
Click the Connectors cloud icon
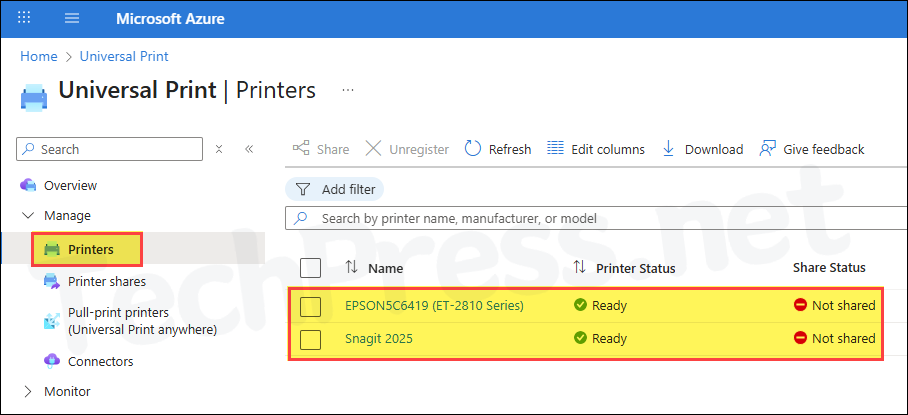pos(52,361)
